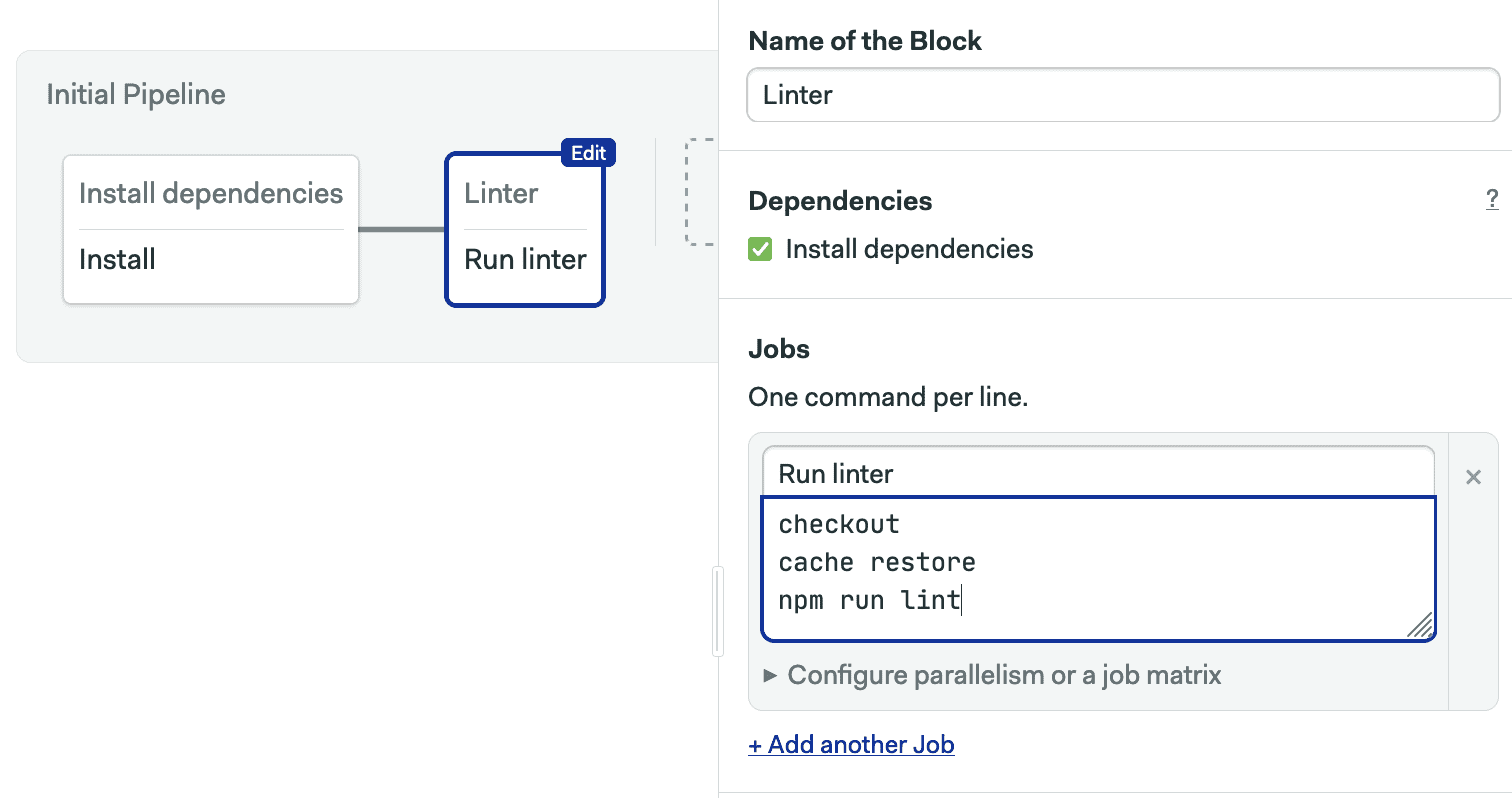
Task: Click the green checkmark beside Install dependencies
Action: click(x=761, y=249)
